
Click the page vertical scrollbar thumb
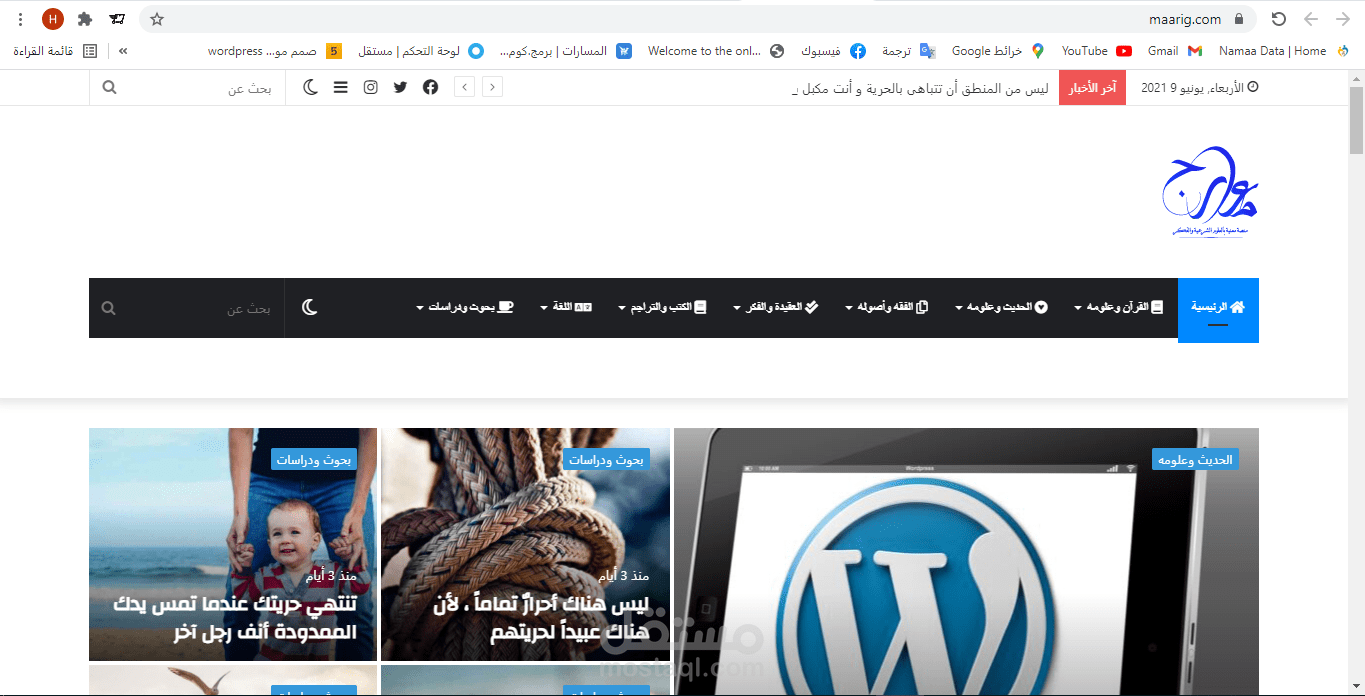(x=1356, y=120)
